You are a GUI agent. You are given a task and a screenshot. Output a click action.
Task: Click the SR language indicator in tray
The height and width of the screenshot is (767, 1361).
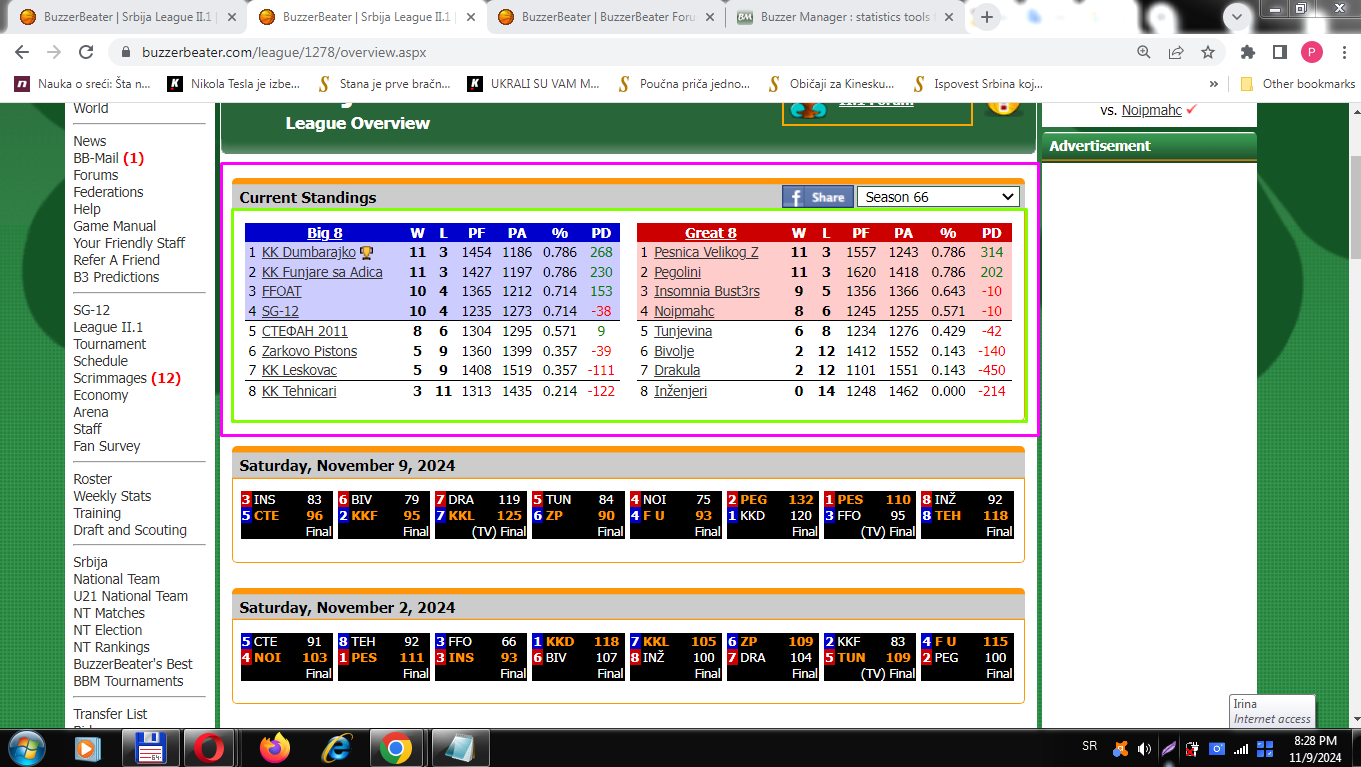(x=1089, y=747)
